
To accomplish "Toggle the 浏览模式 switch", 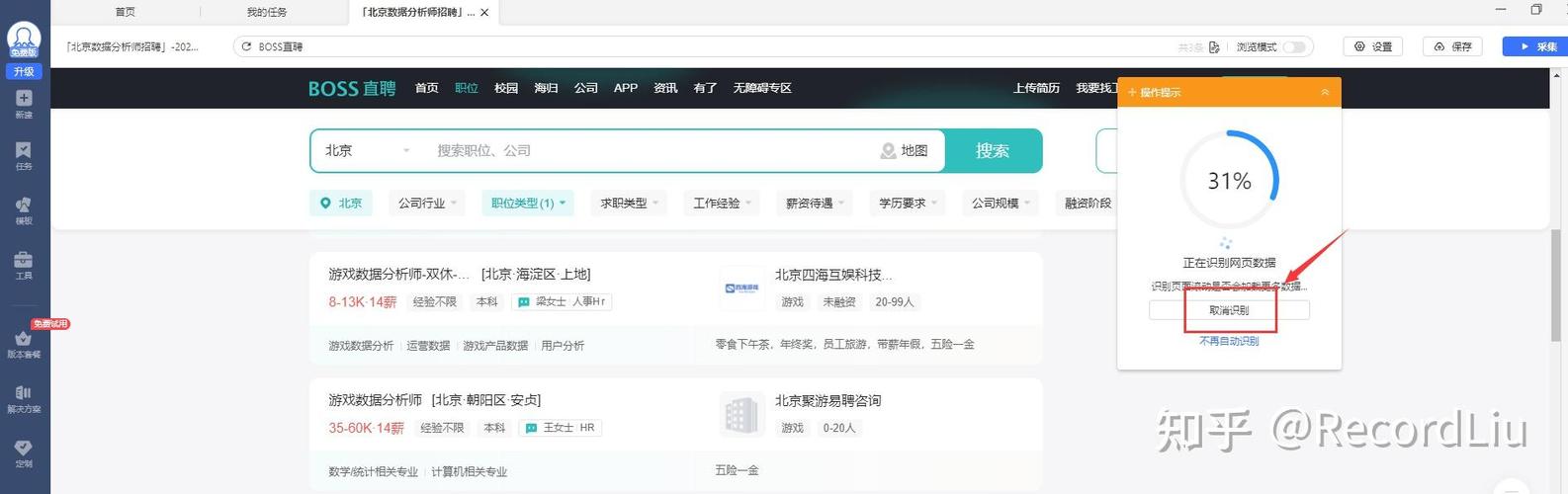I will point(1295,46).
